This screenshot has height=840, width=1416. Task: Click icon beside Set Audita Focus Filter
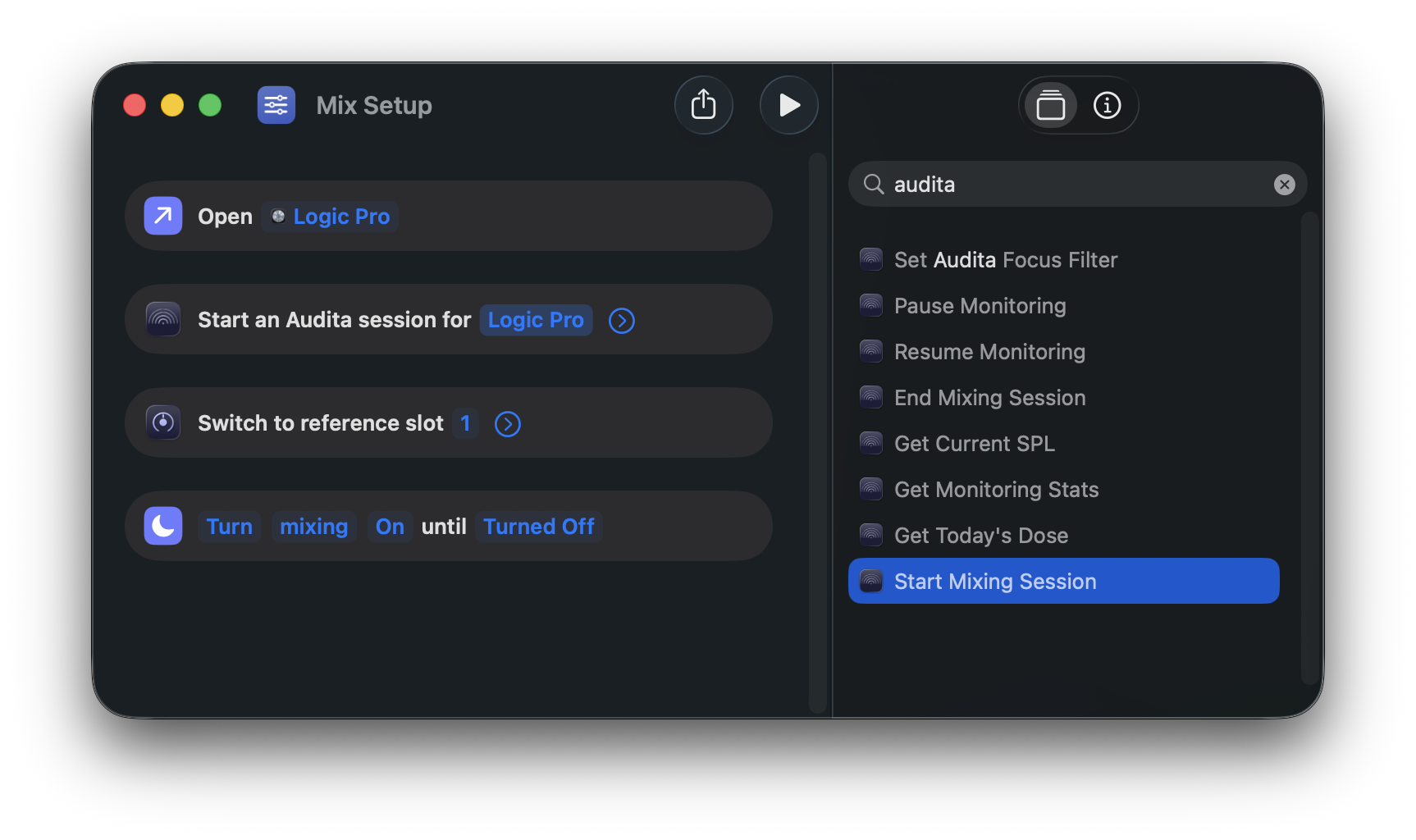(x=870, y=259)
